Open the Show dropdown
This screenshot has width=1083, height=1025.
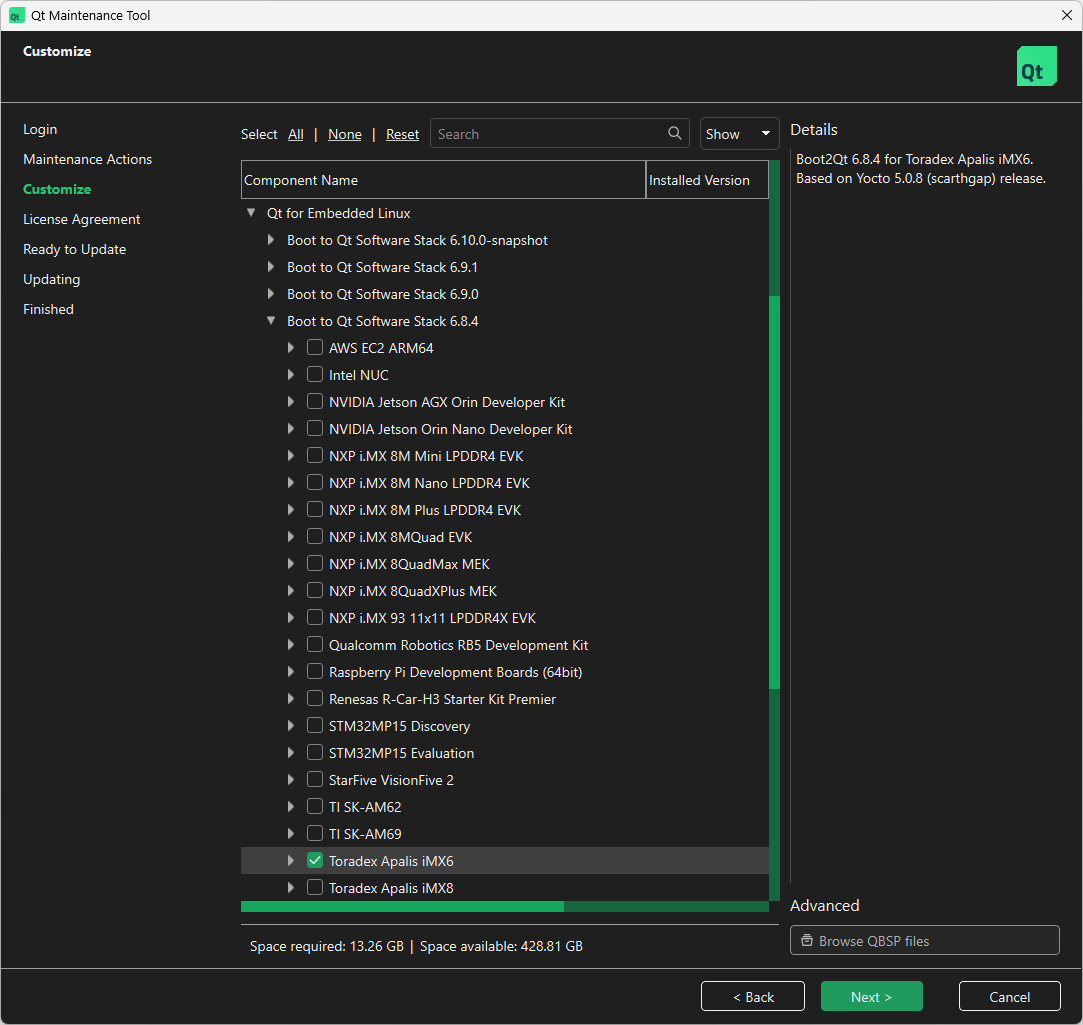[739, 134]
